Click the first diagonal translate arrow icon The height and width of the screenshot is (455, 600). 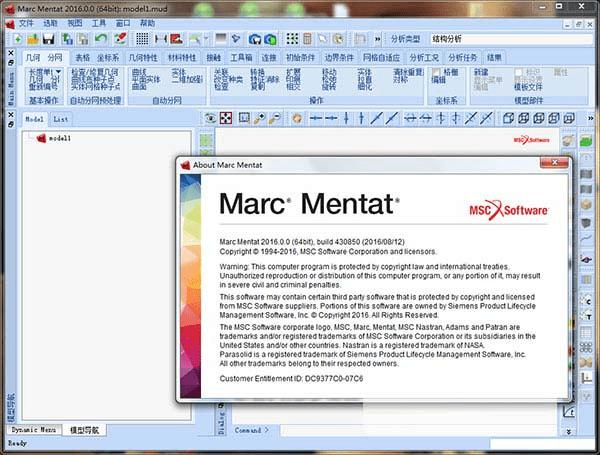(x=377, y=118)
